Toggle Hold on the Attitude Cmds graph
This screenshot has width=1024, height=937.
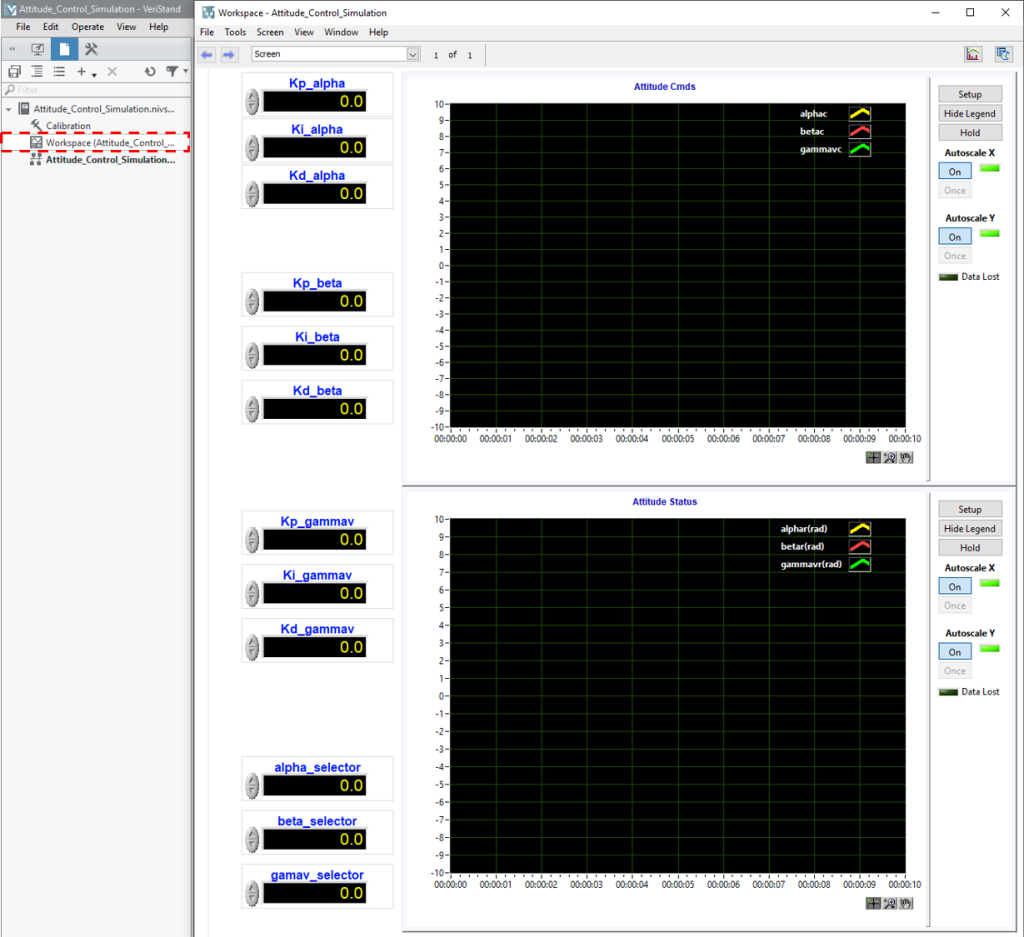click(x=970, y=133)
